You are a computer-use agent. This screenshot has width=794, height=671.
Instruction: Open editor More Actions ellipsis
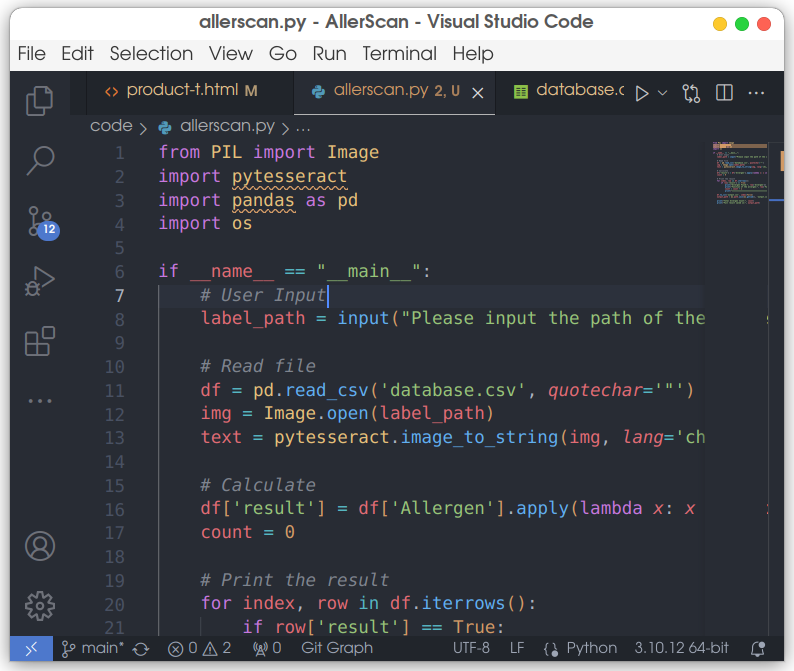click(756, 93)
